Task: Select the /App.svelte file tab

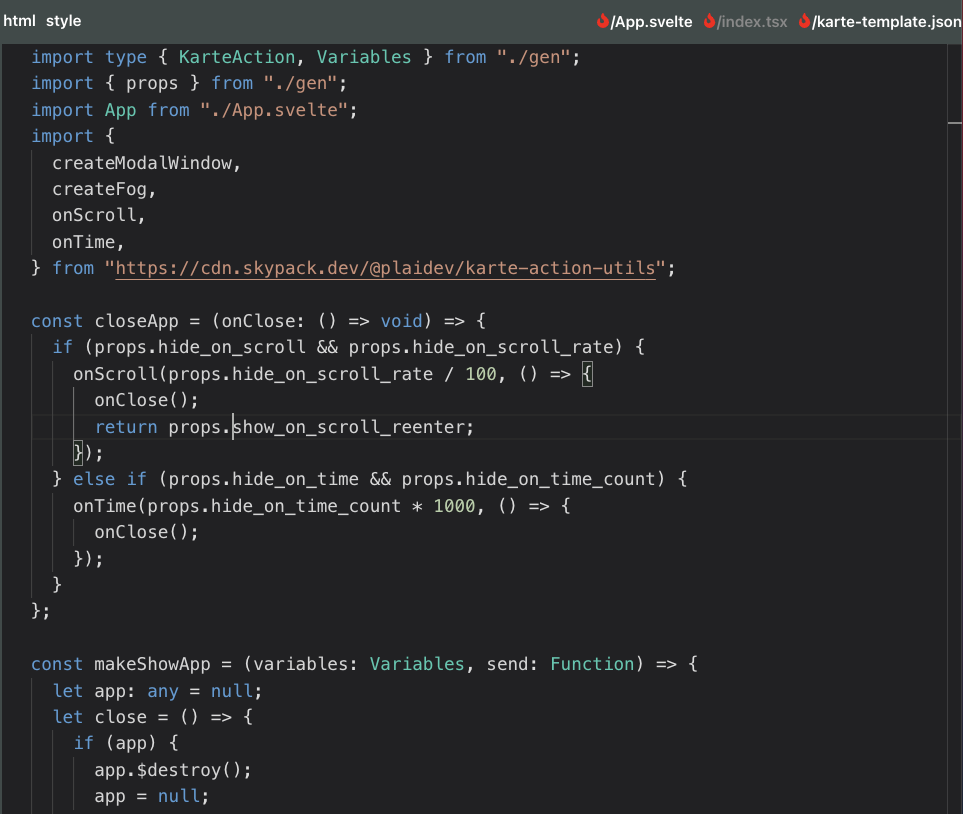Action: point(651,21)
